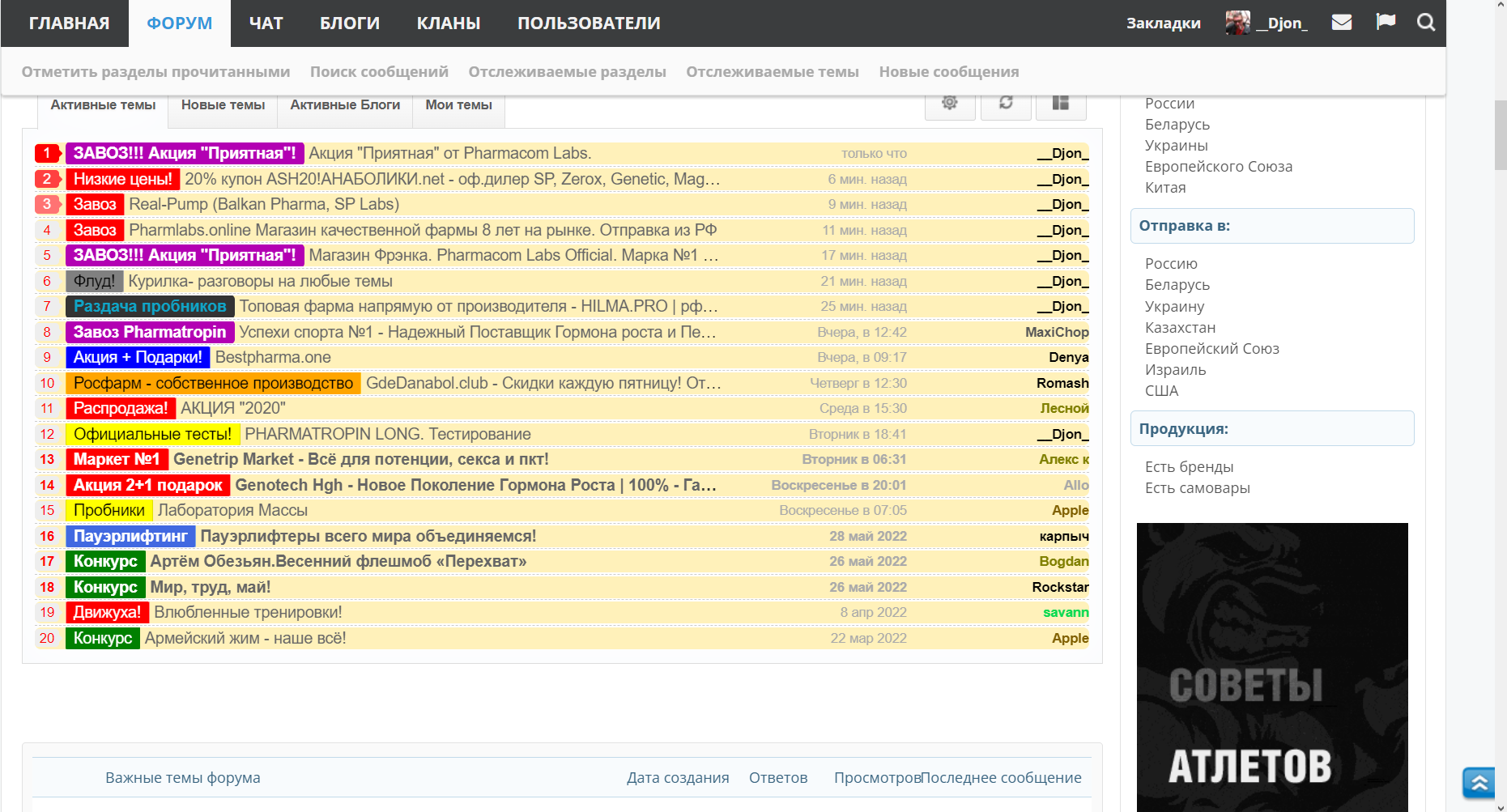Click Отметить разделы прочитанными link
Viewport: 1507px width, 812px height.
point(155,72)
